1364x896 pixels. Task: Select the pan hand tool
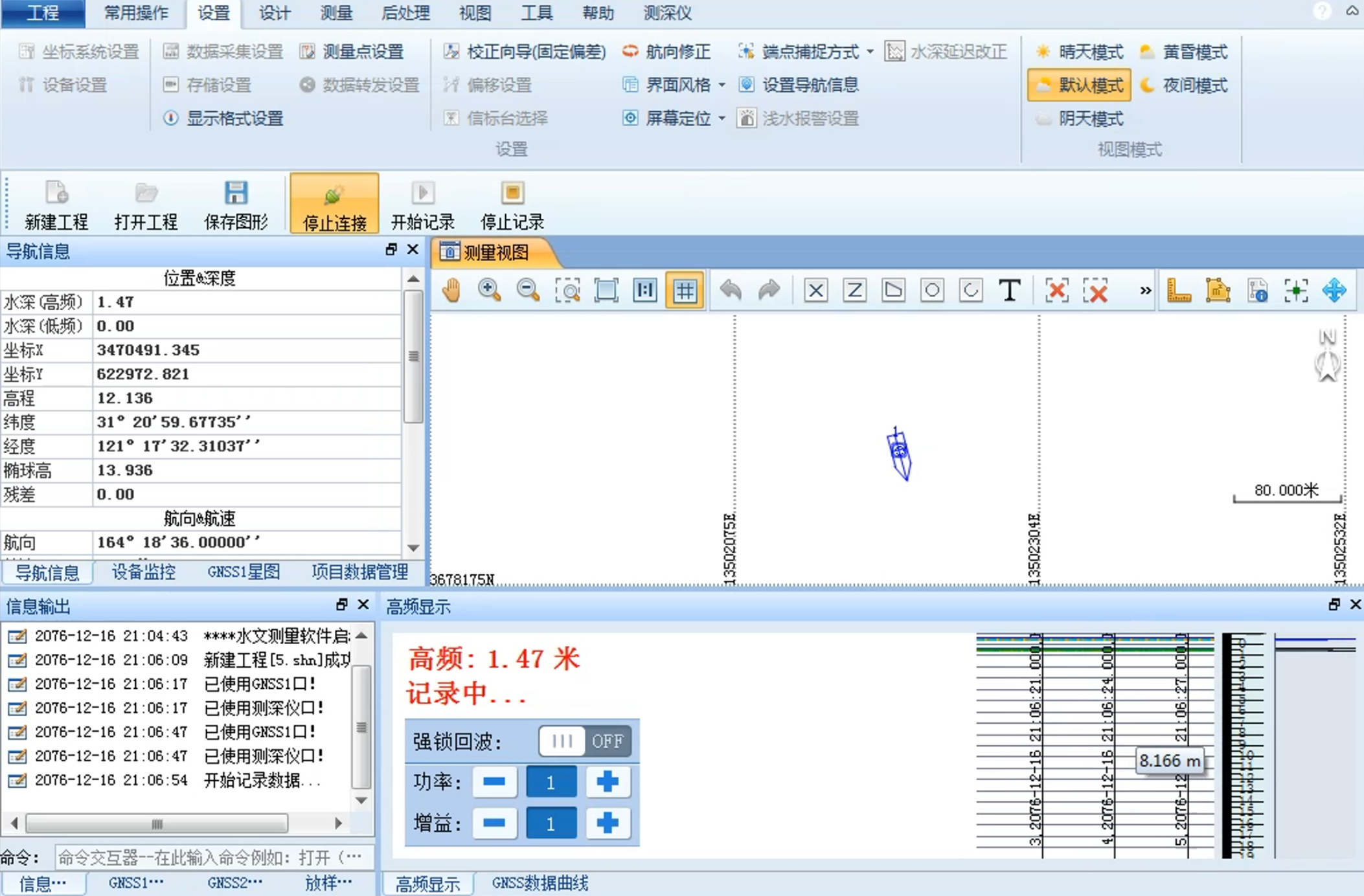pyautogui.click(x=451, y=290)
